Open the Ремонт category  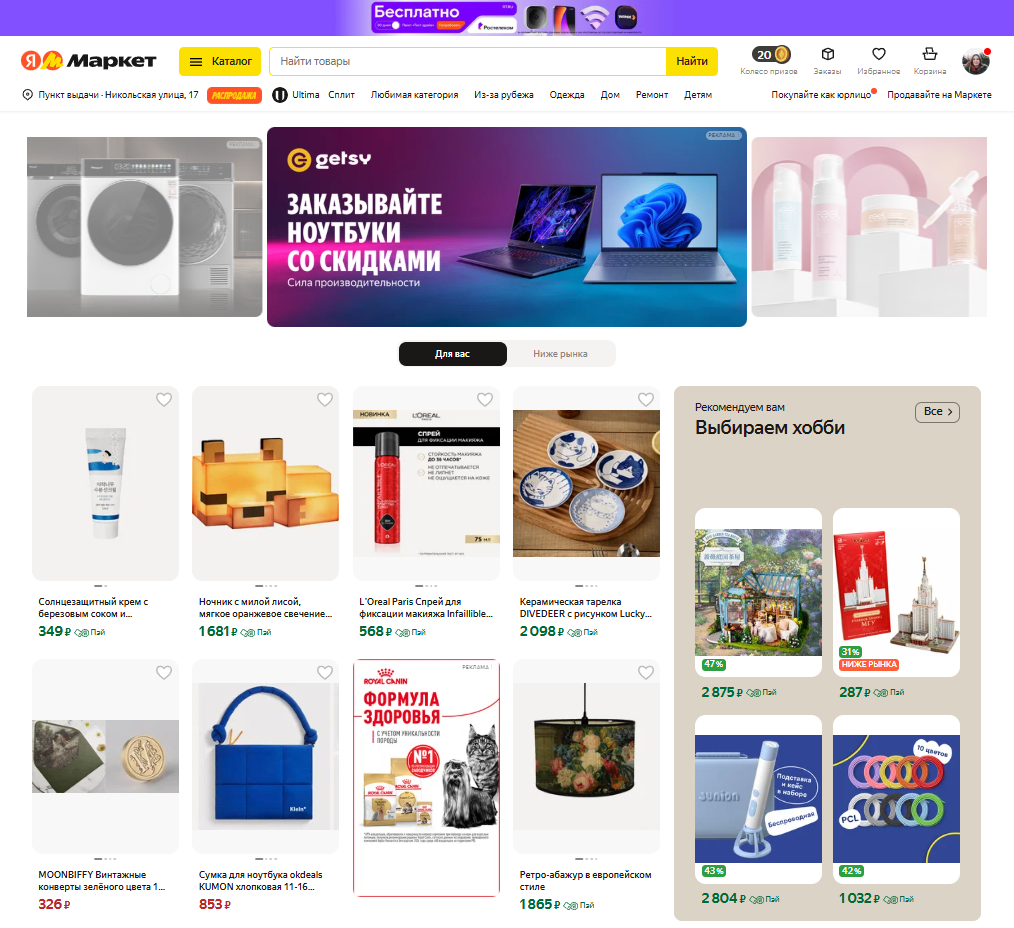pyautogui.click(x=652, y=95)
